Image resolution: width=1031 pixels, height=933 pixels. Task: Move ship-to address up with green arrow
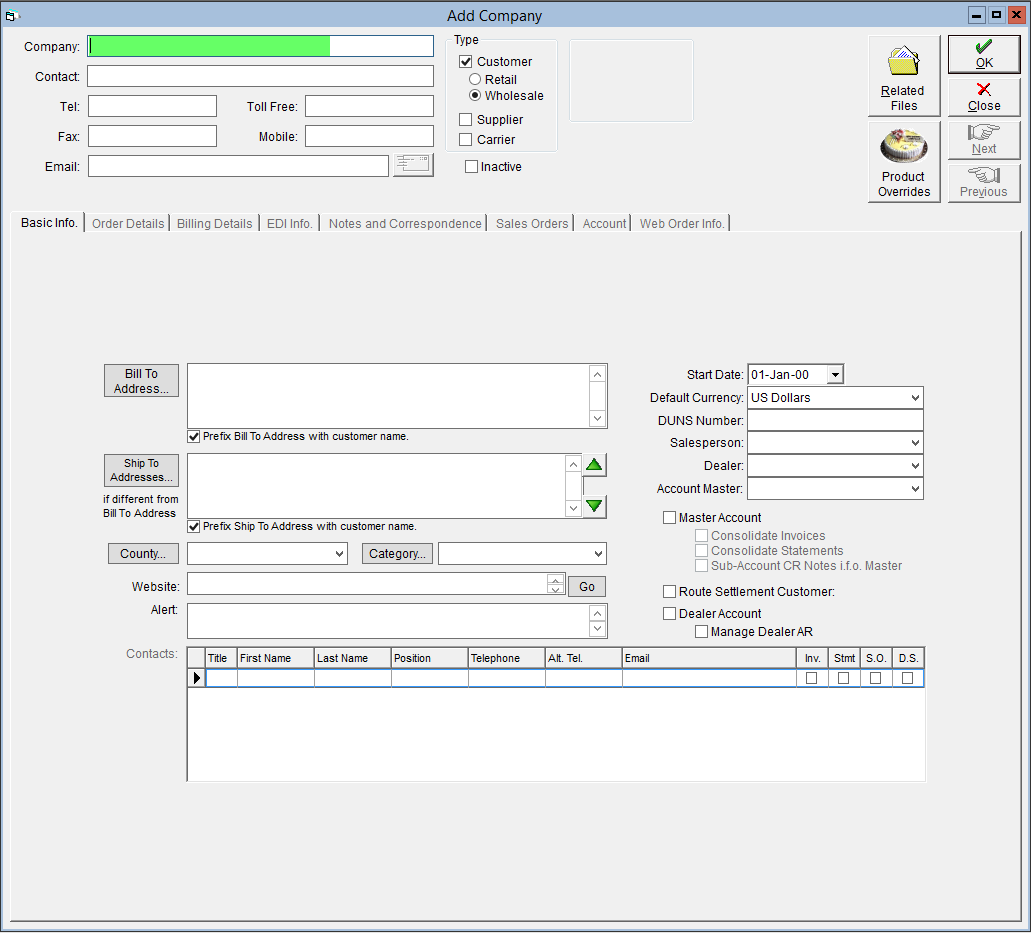[594, 465]
